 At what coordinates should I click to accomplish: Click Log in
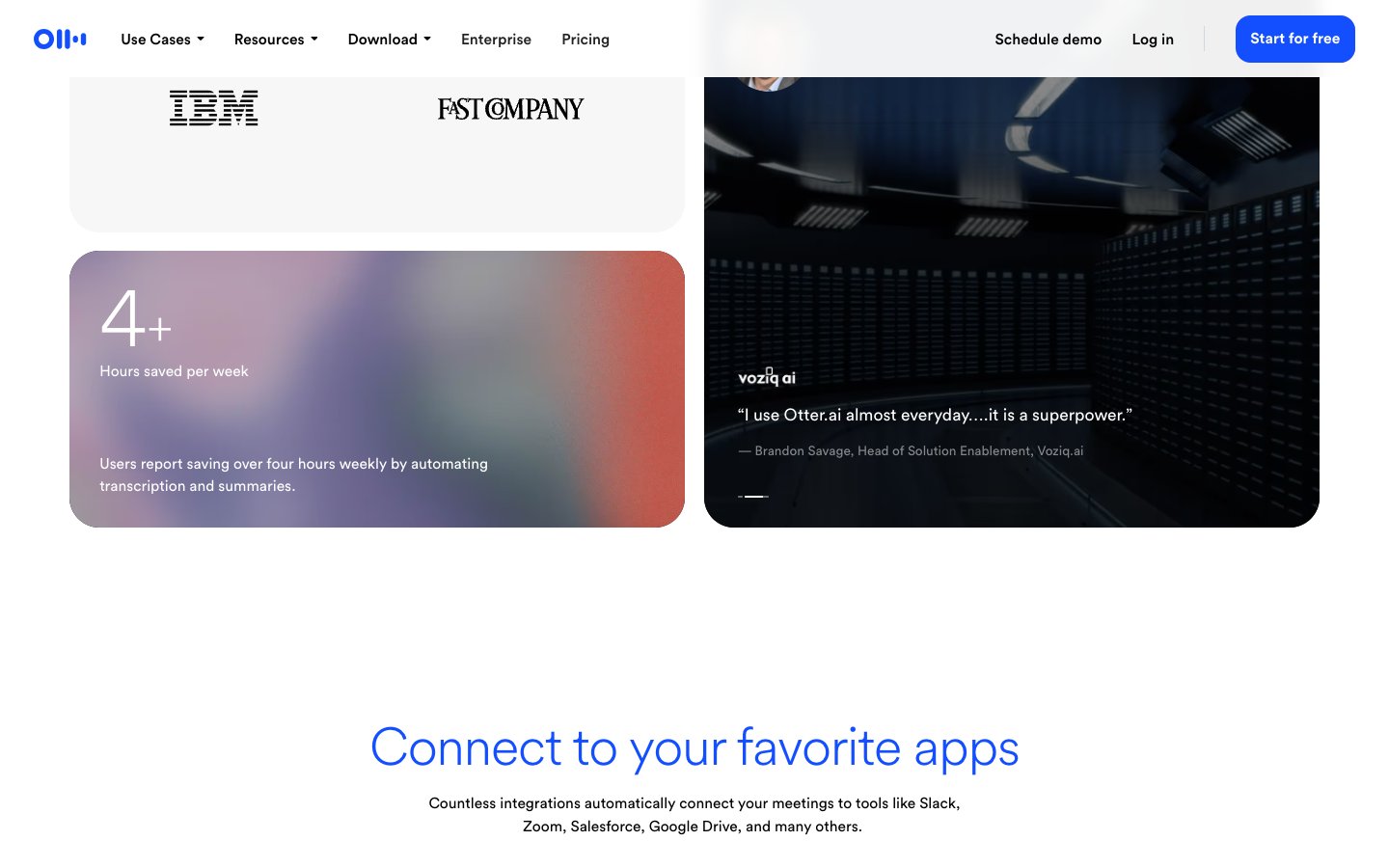pyautogui.click(x=1153, y=40)
